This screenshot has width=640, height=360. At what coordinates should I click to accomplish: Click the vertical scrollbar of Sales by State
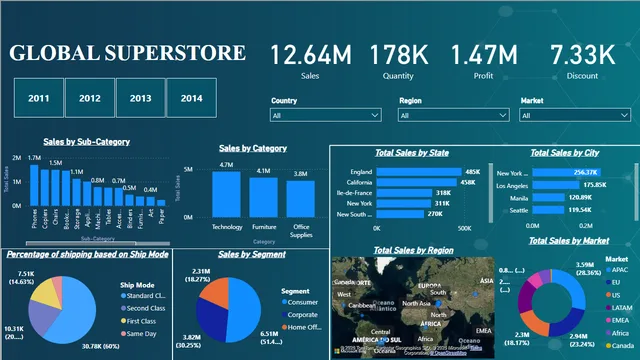click(491, 193)
